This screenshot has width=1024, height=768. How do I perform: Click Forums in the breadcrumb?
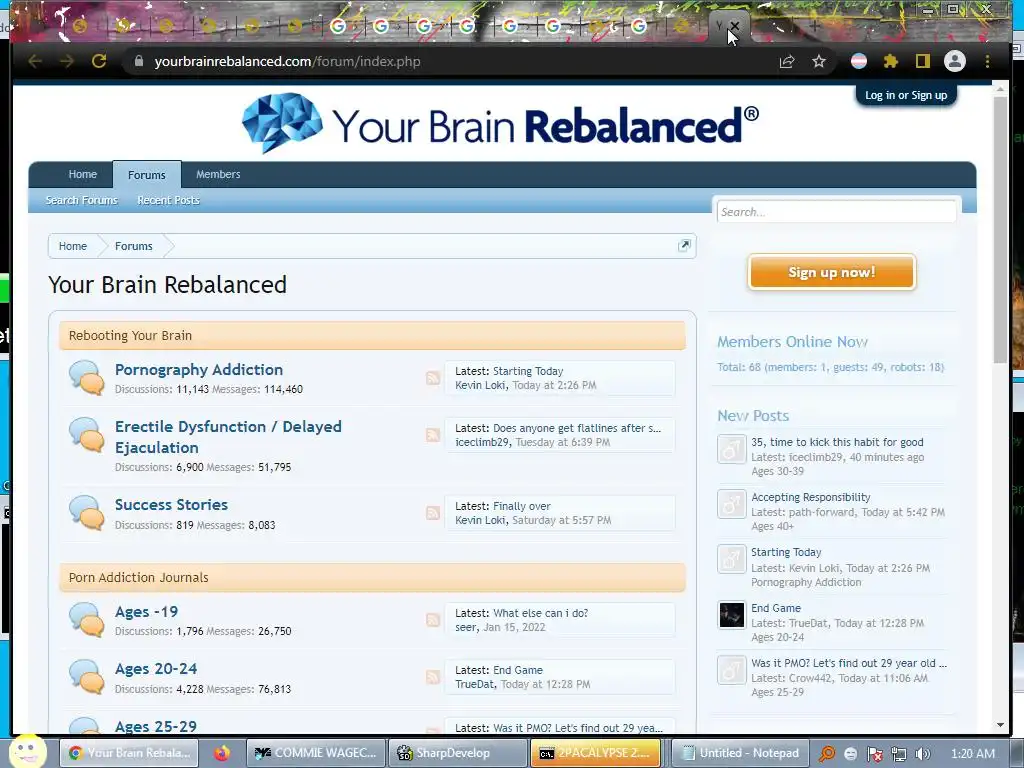pyautogui.click(x=134, y=246)
